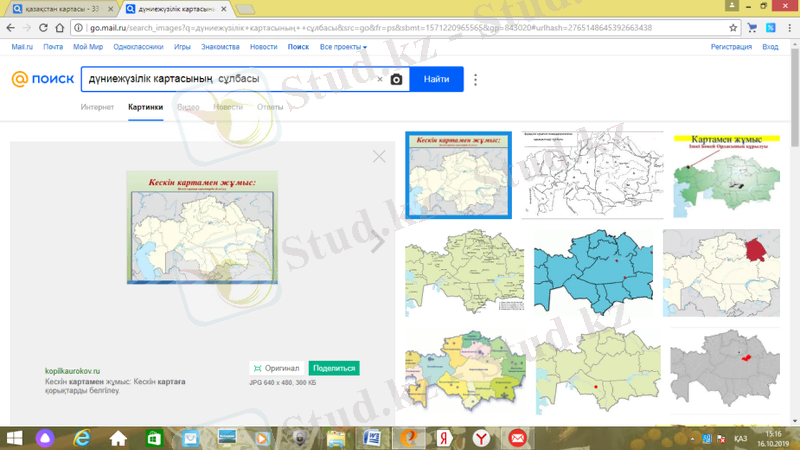Open the Chrome three-dots menu
The height and width of the screenshot is (450, 800).
(790, 28)
